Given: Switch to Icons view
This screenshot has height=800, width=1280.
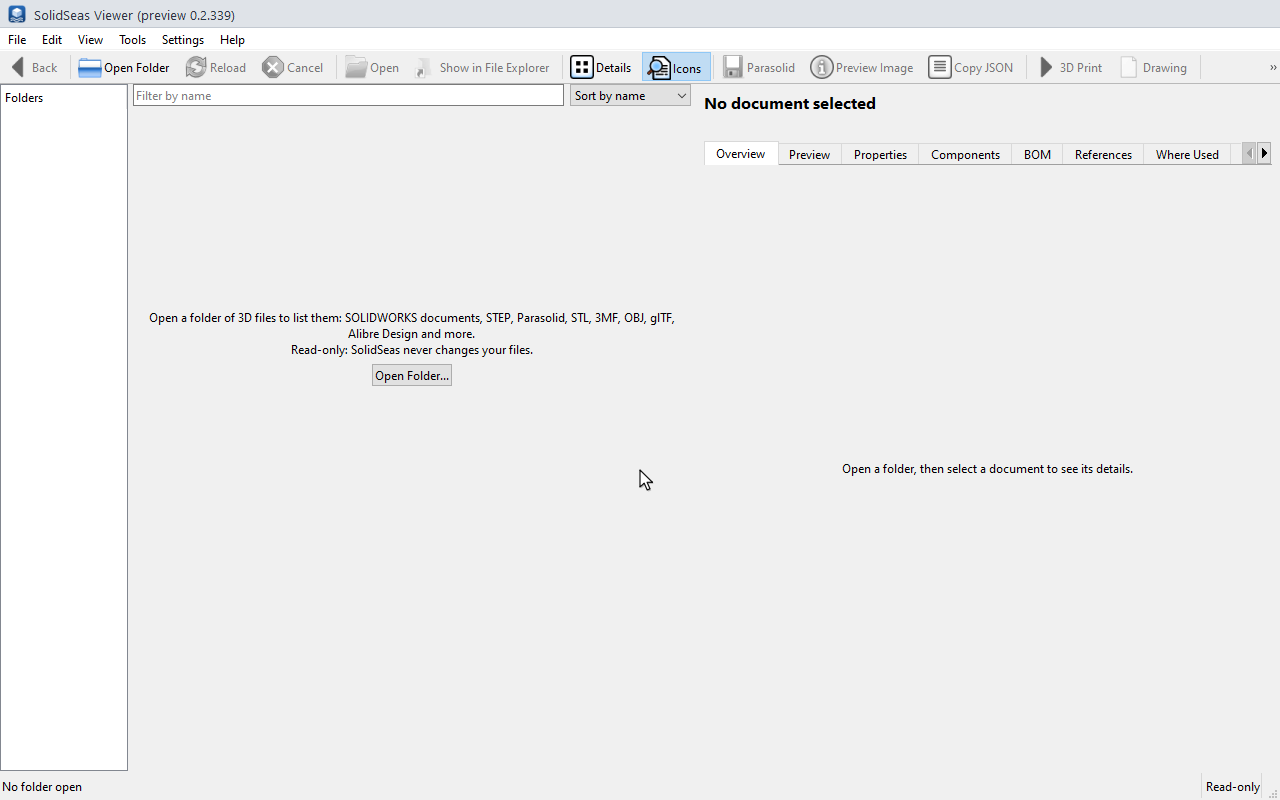Looking at the screenshot, I should coord(676,67).
